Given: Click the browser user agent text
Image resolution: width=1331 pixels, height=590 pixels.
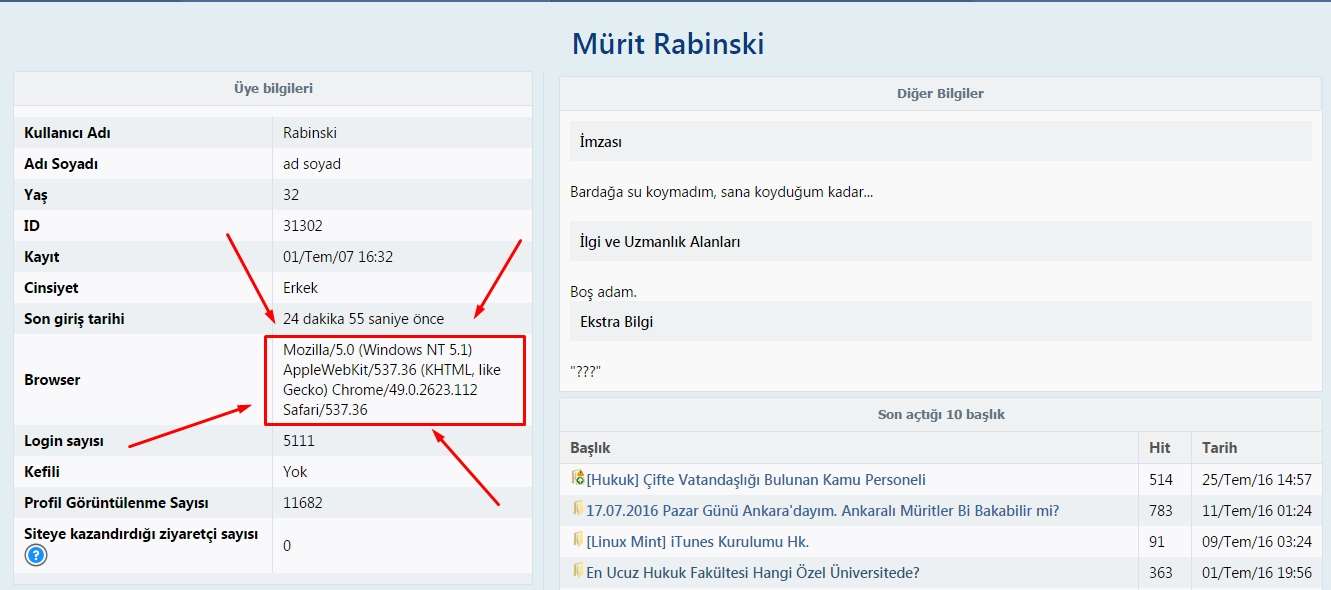Looking at the screenshot, I should (392, 380).
